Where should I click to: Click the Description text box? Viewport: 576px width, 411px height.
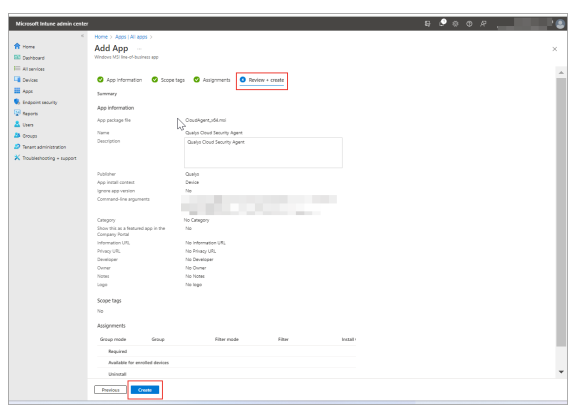[263, 152]
